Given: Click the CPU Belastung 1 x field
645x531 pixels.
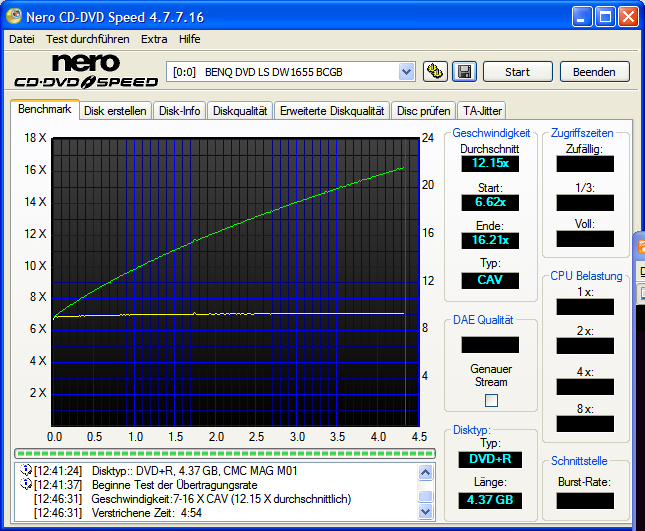Looking at the screenshot, I should (585, 307).
